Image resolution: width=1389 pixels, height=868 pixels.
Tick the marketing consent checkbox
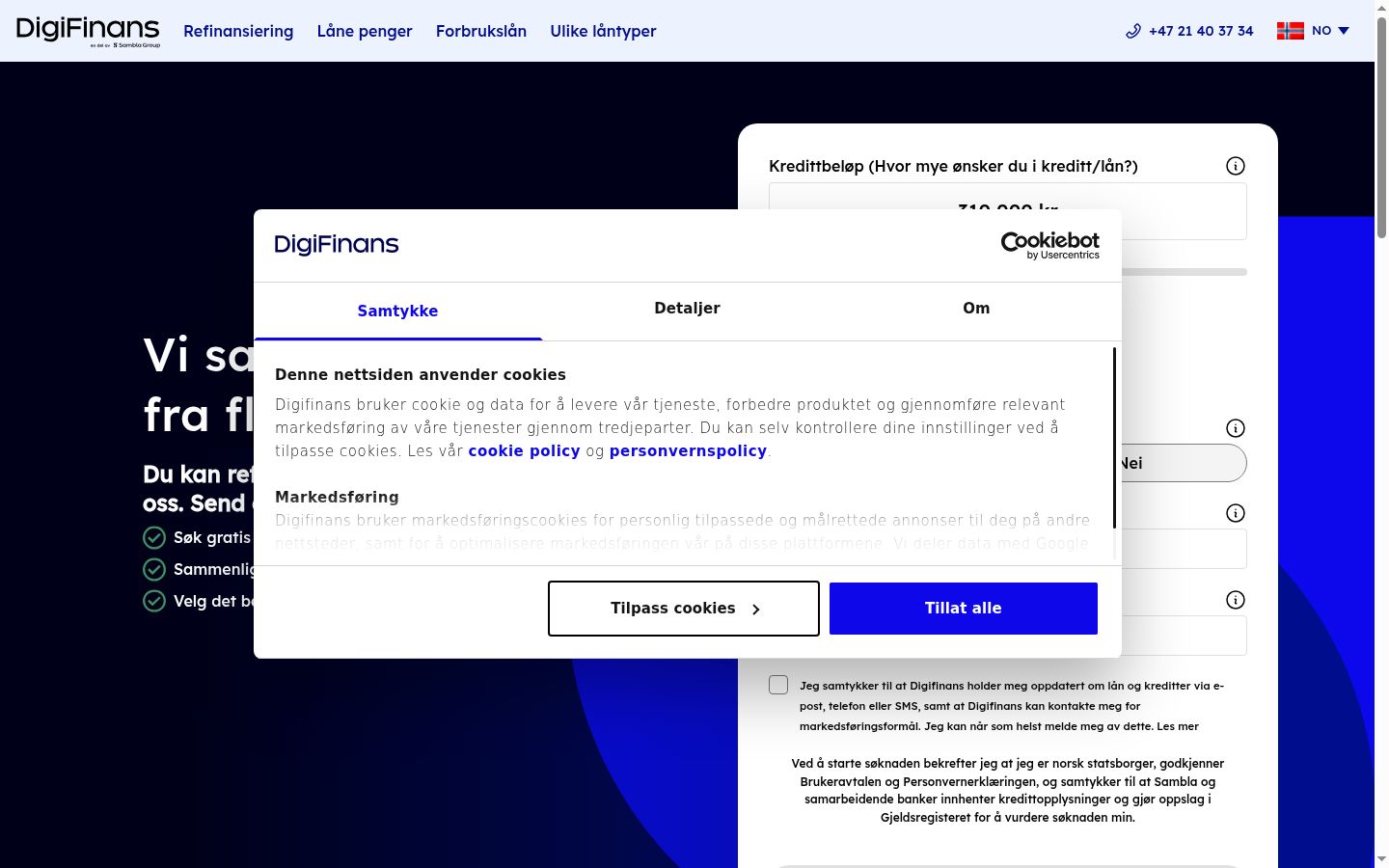[778, 685]
